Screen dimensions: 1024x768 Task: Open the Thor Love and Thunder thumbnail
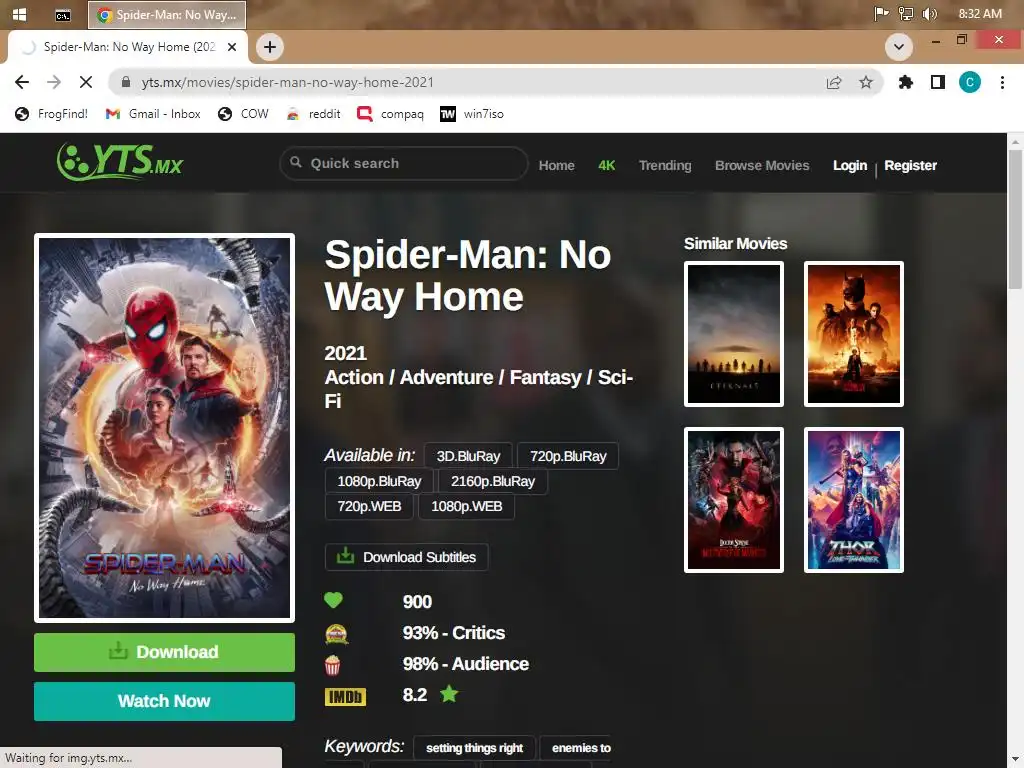[x=854, y=500]
